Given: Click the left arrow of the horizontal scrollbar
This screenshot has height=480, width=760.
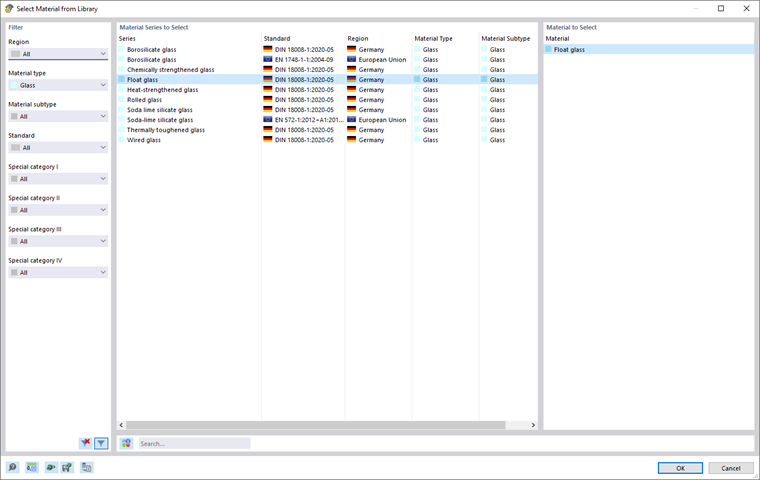Looking at the screenshot, I should [121, 425].
